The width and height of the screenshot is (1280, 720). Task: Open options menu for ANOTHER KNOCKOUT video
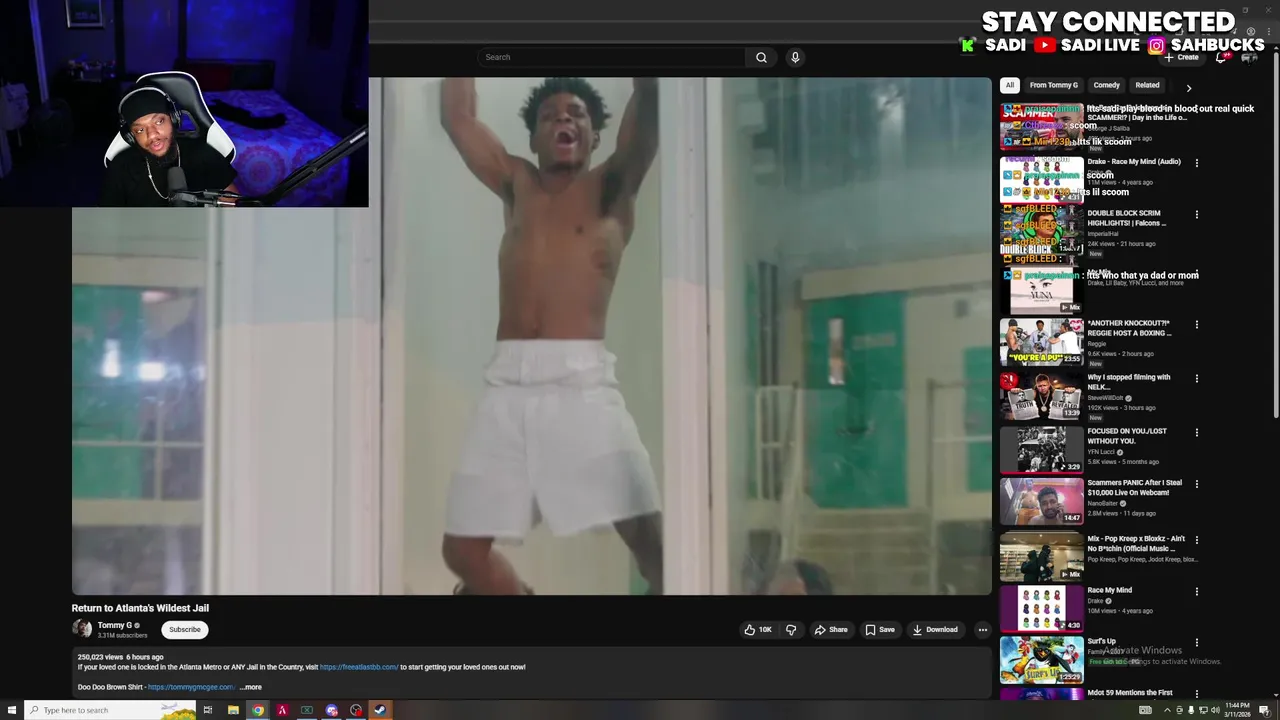tap(1197, 325)
